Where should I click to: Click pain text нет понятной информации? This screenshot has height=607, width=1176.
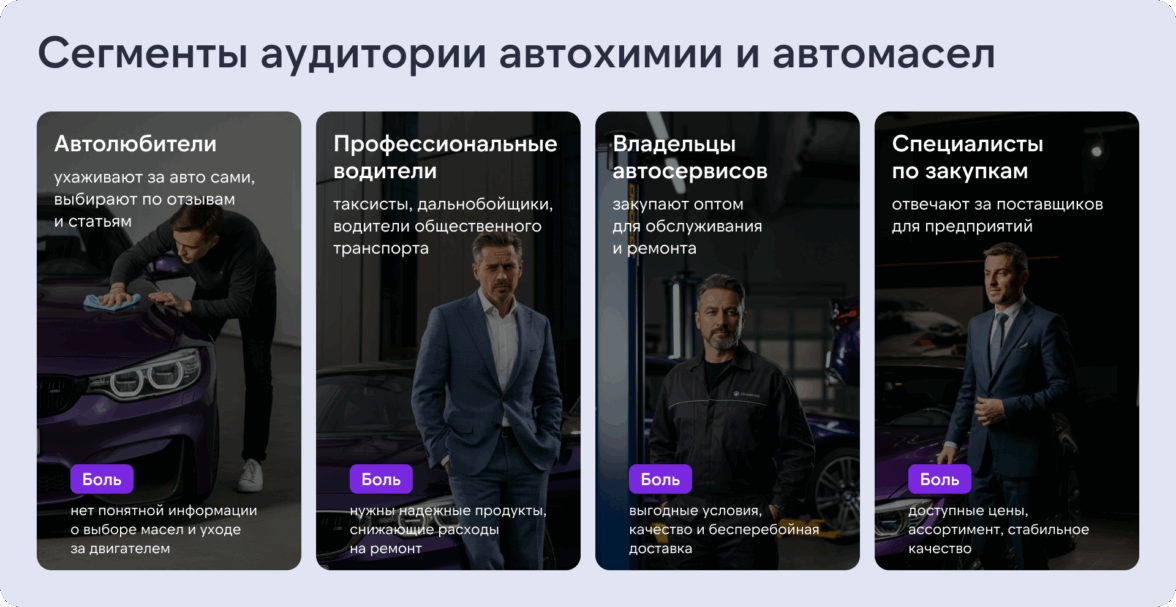(164, 530)
